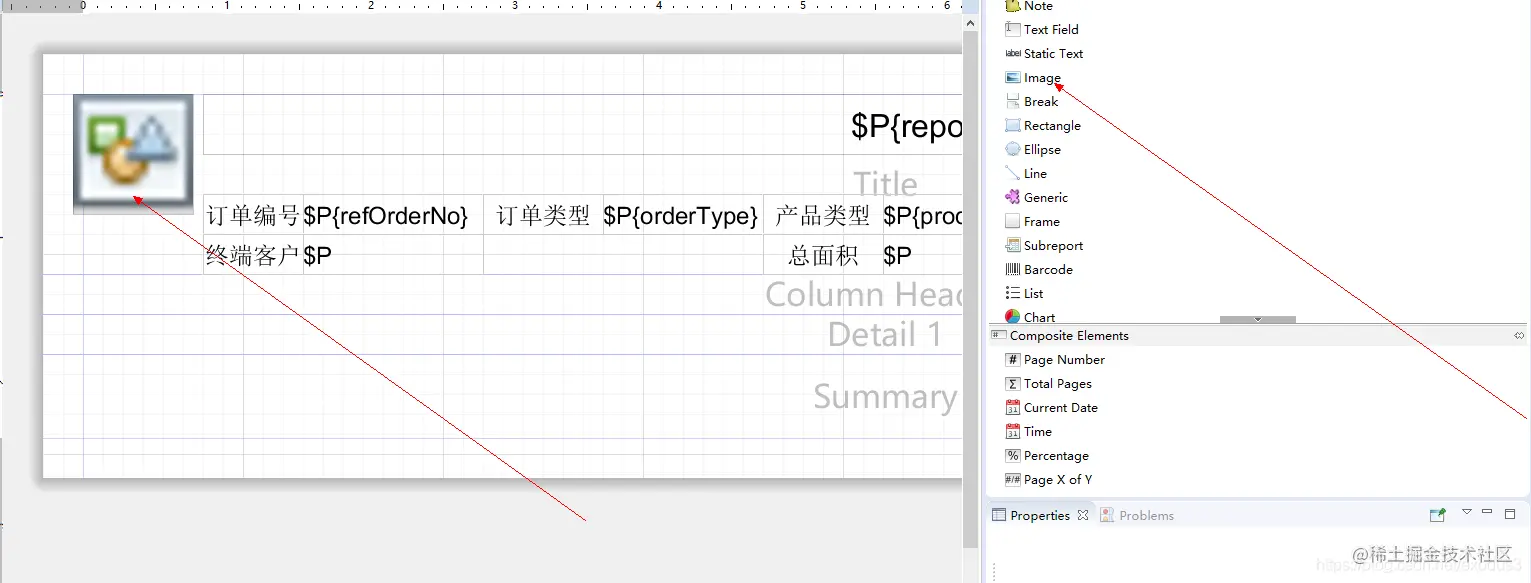The width and height of the screenshot is (1531, 583).
Task: Choose the Percentage composite element
Action: tap(1047, 456)
